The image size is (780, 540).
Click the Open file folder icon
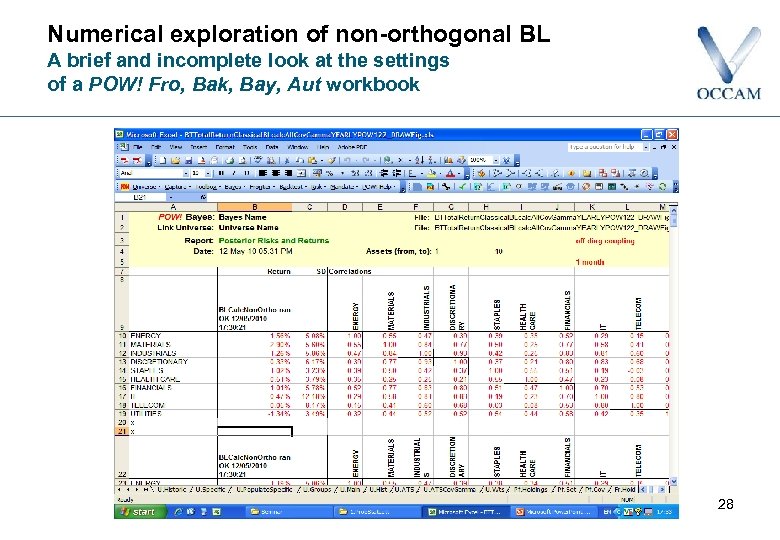click(175, 160)
